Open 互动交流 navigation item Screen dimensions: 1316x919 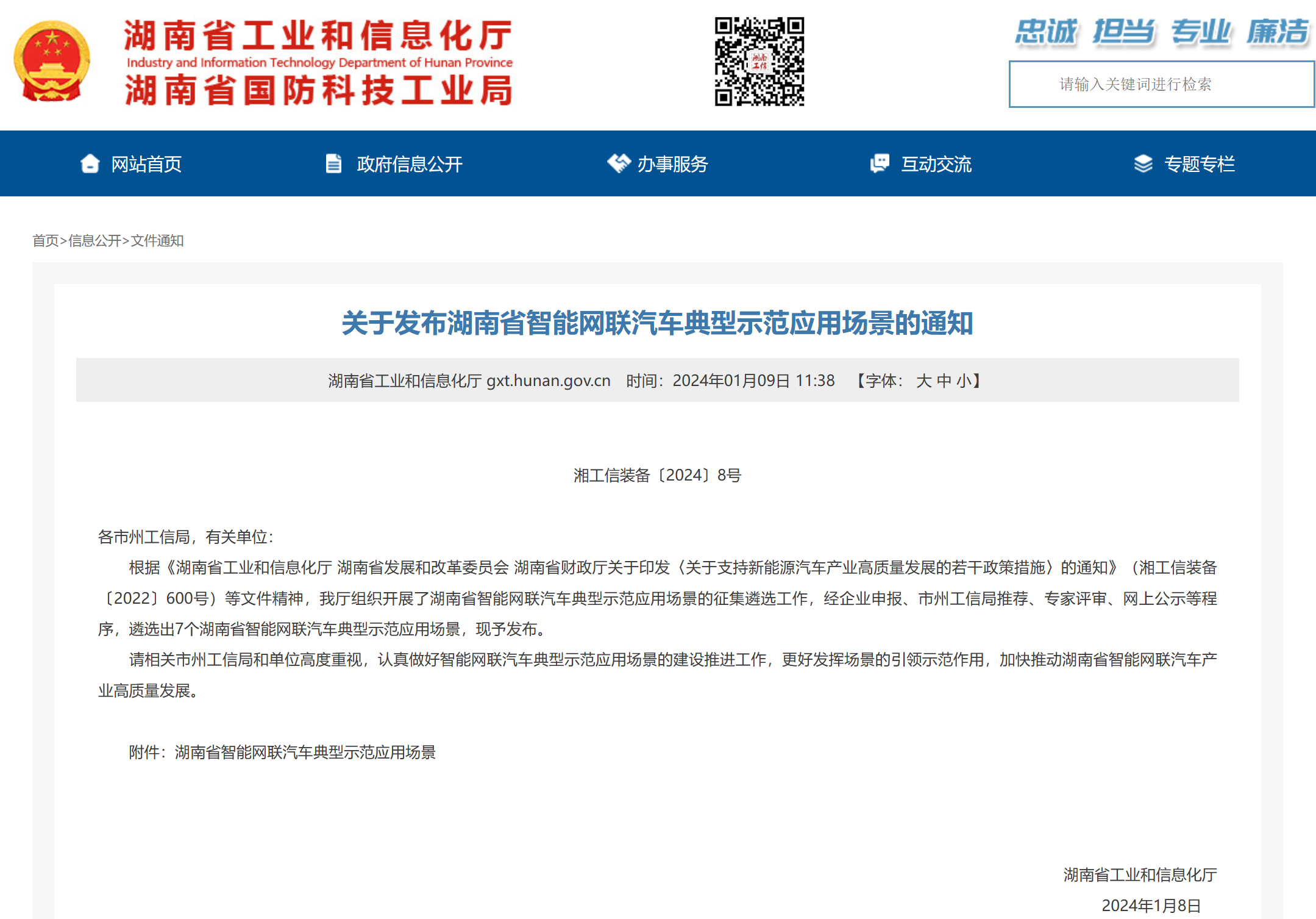click(x=936, y=164)
